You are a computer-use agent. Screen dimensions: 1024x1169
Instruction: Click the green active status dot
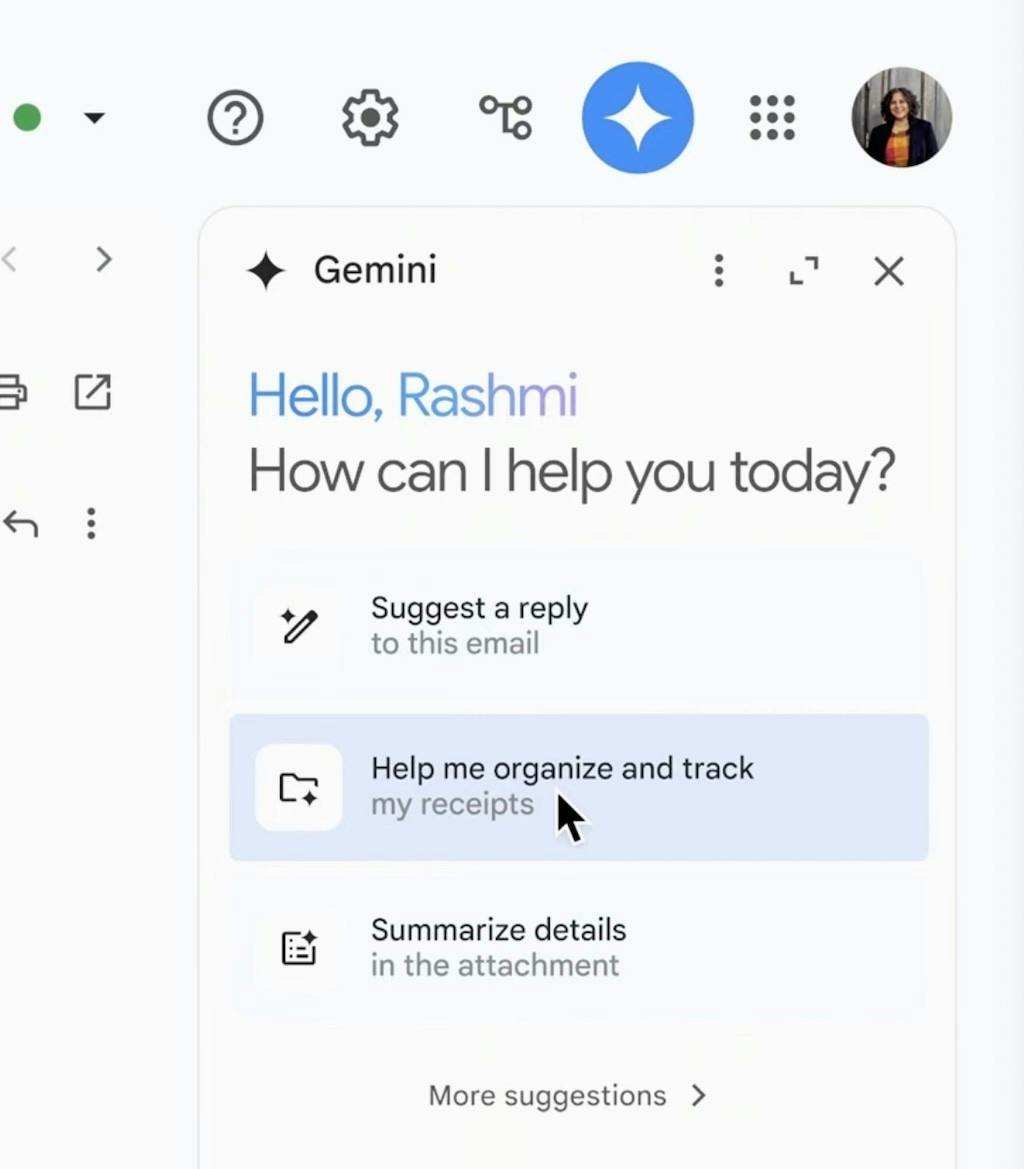click(28, 118)
